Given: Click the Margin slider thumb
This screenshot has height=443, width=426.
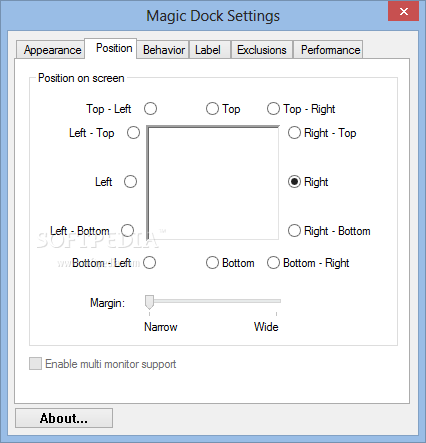Looking at the screenshot, I should pos(149,302).
